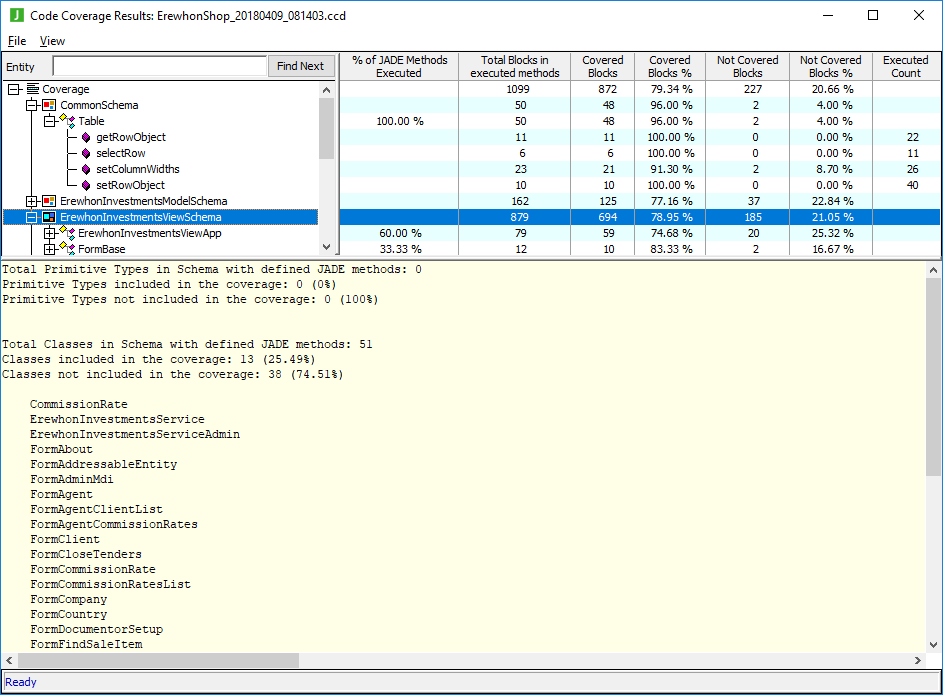
Task: Select the Table tree item
Action: point(91,121)
